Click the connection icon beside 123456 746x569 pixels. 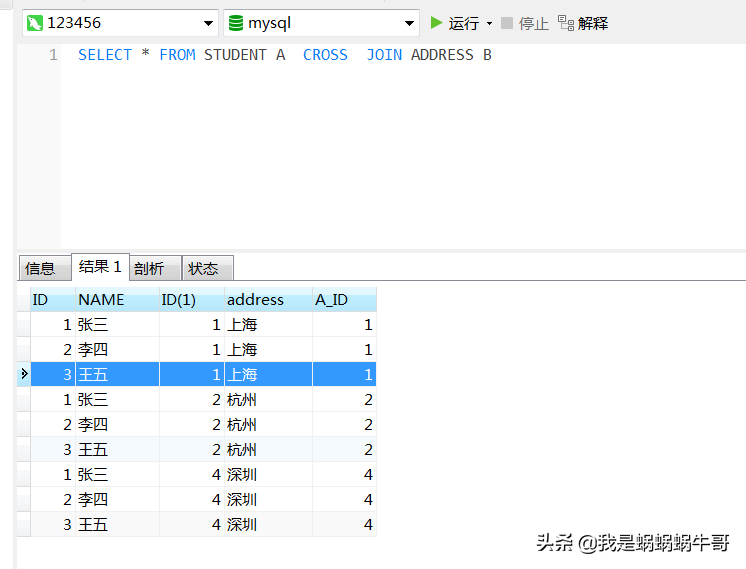(x=35, y=23)
